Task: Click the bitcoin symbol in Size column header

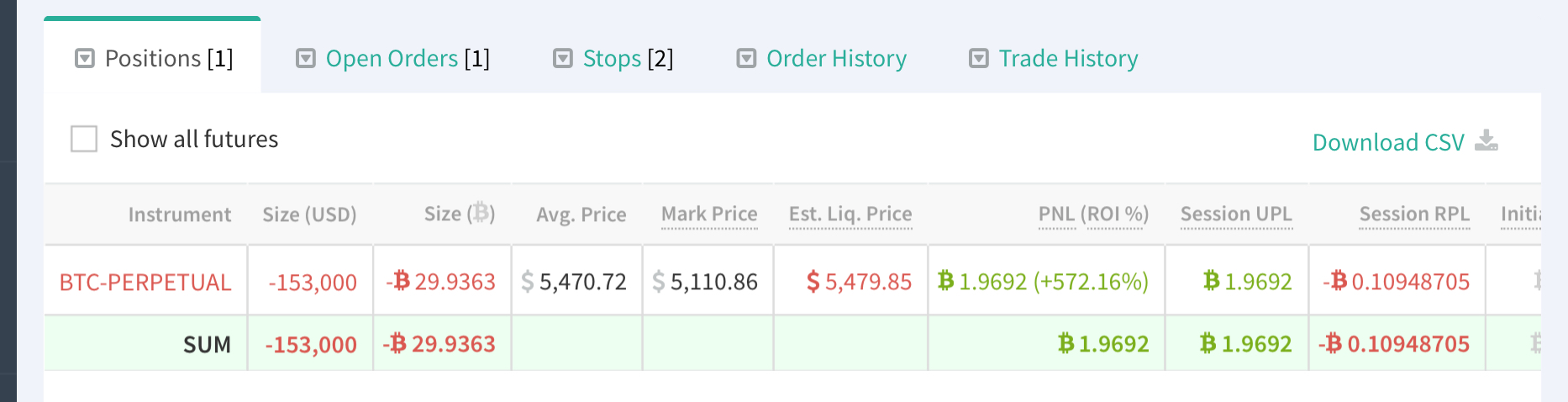Action: click(481, 213)
